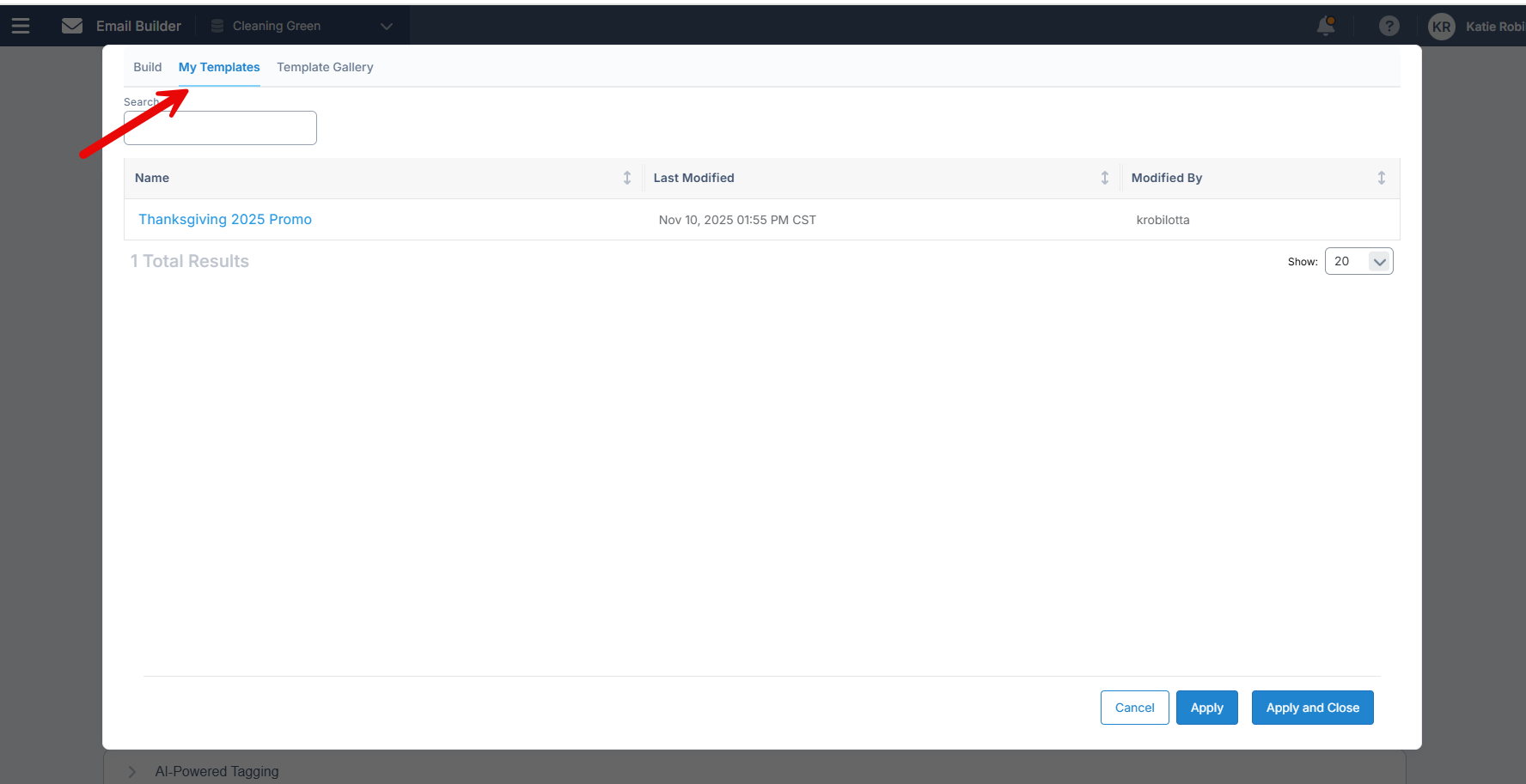Open the Thanksgiving 2025 Promo template
This screenshot has height=784, width=1526.
(x=225, y=219)
